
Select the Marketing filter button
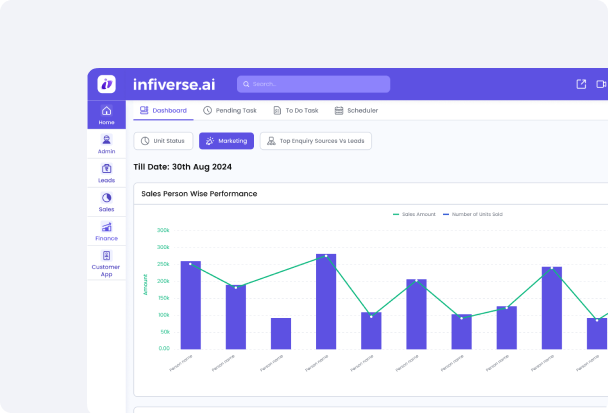click(x=226, y=141)
